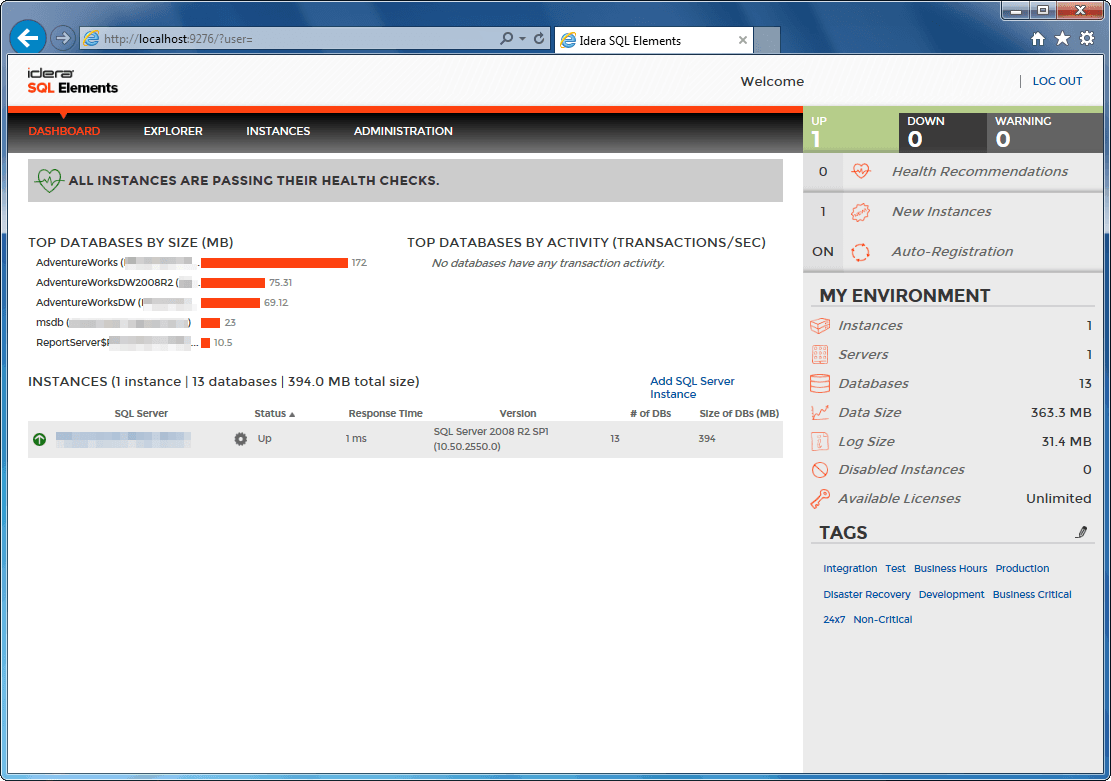Viewport: 1111px width, 781px height.
Task: Select the Development tag
Action: coord(951,595)
